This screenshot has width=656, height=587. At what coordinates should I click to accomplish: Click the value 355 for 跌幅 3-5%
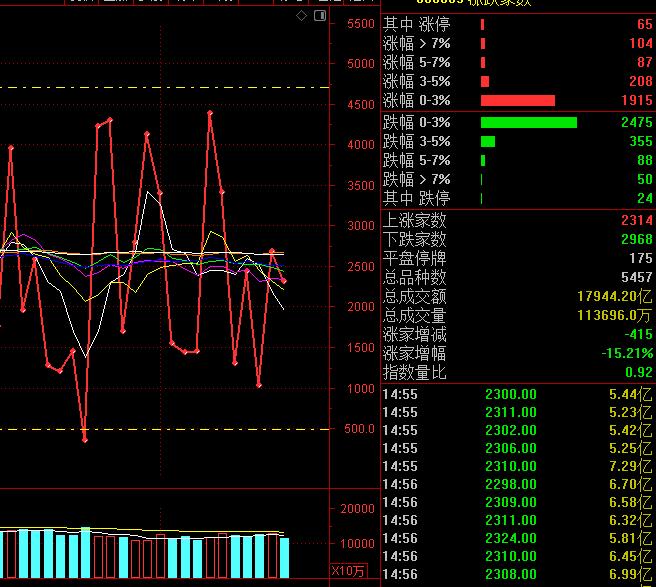(x=641, y=141)
